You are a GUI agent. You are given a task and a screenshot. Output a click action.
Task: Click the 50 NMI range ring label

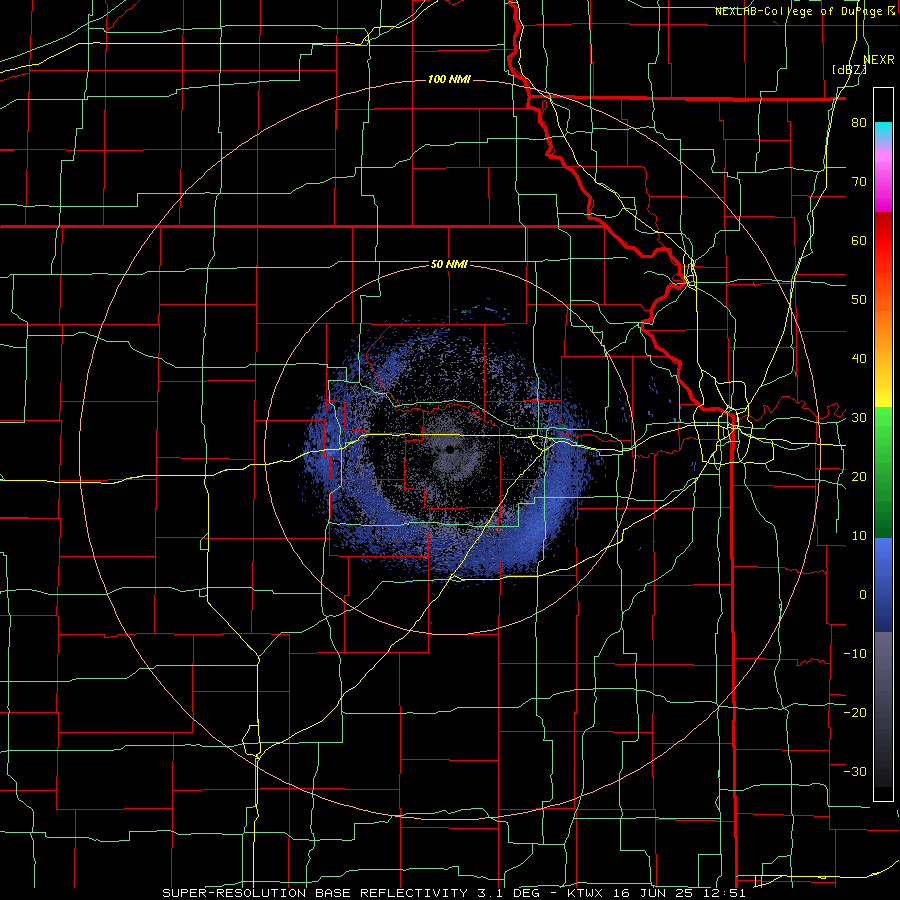tap(449, 265)
